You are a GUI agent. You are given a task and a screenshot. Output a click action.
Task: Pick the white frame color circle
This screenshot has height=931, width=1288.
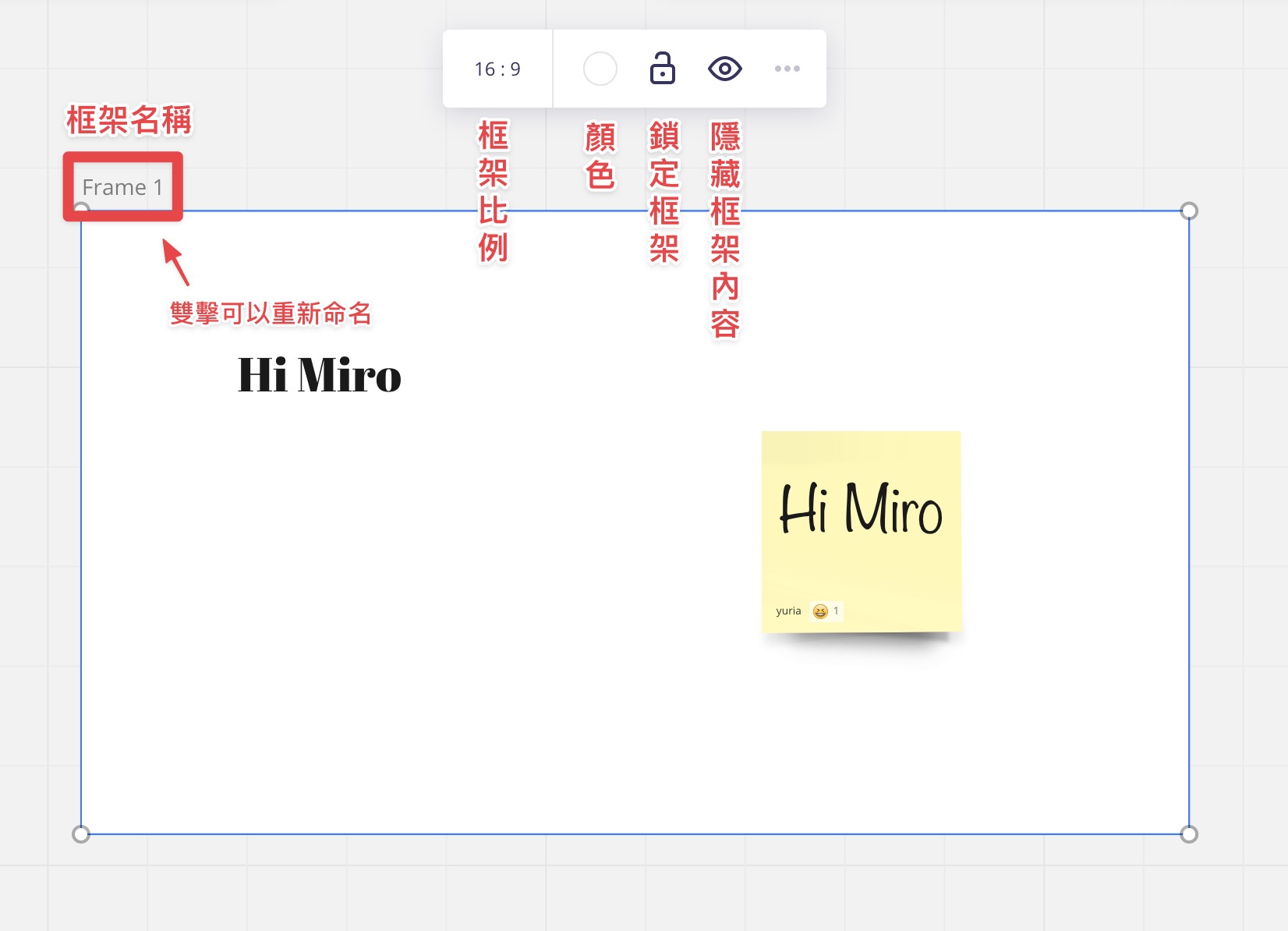pos(600,69)
